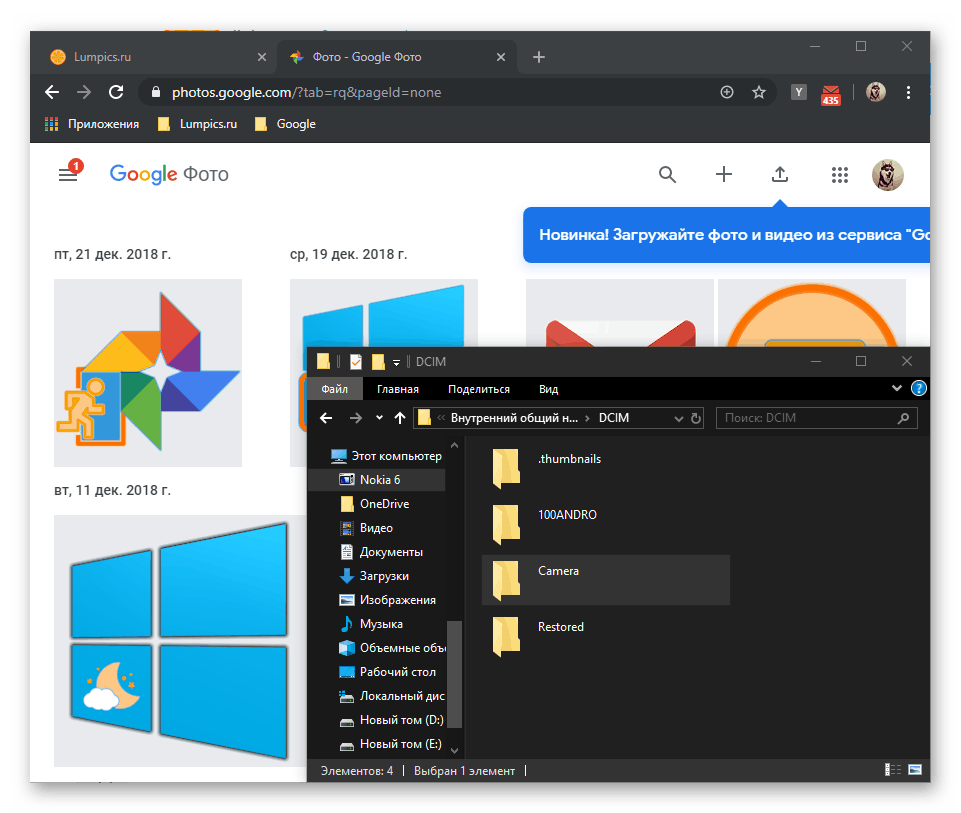961x813 pixels.
Task: Switch to the Lumpics.ru tab
Action: pos(153,57)
